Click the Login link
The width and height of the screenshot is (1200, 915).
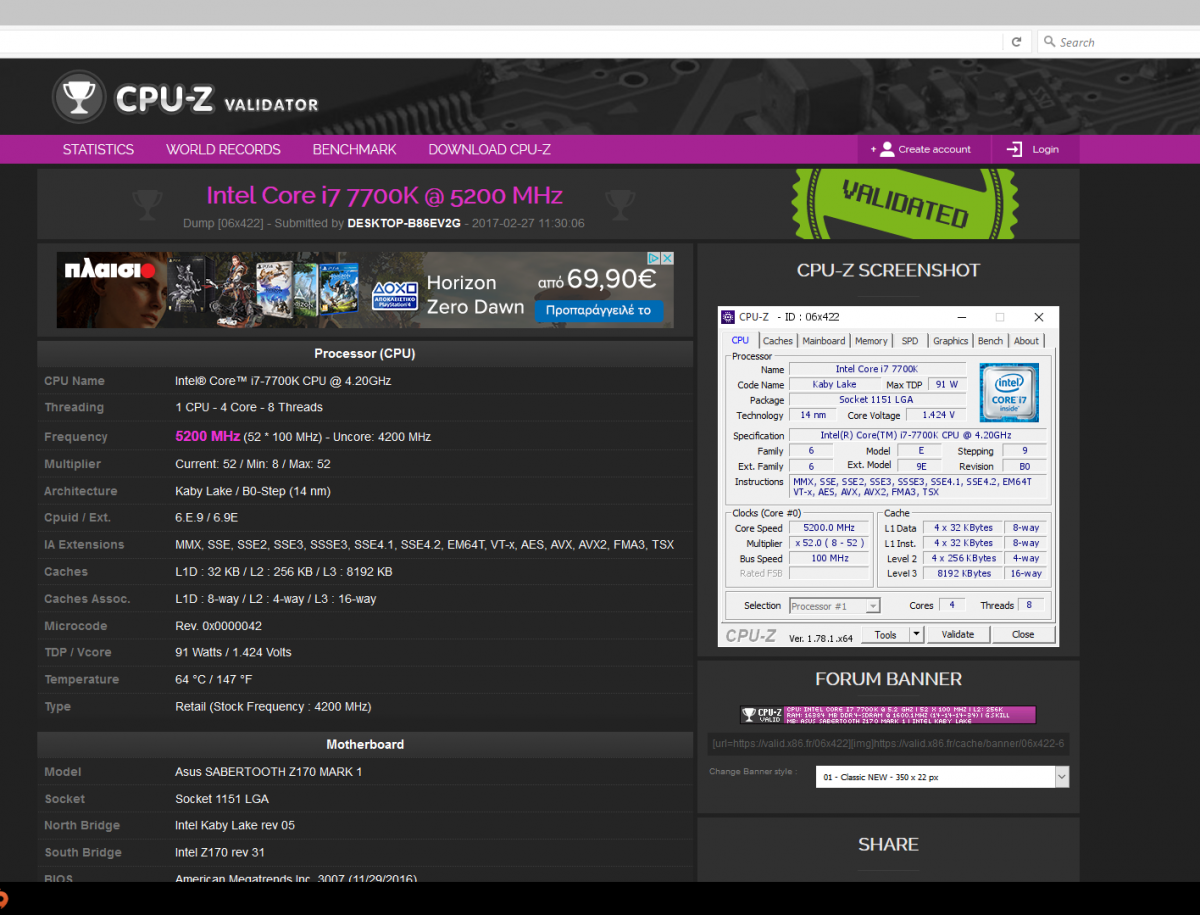(x=1045, y=149)
